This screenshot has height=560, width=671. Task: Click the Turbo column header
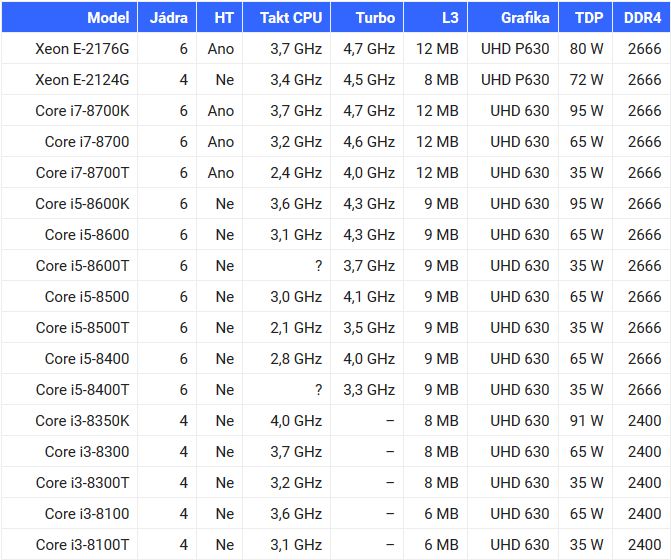(x=367, y=17)
